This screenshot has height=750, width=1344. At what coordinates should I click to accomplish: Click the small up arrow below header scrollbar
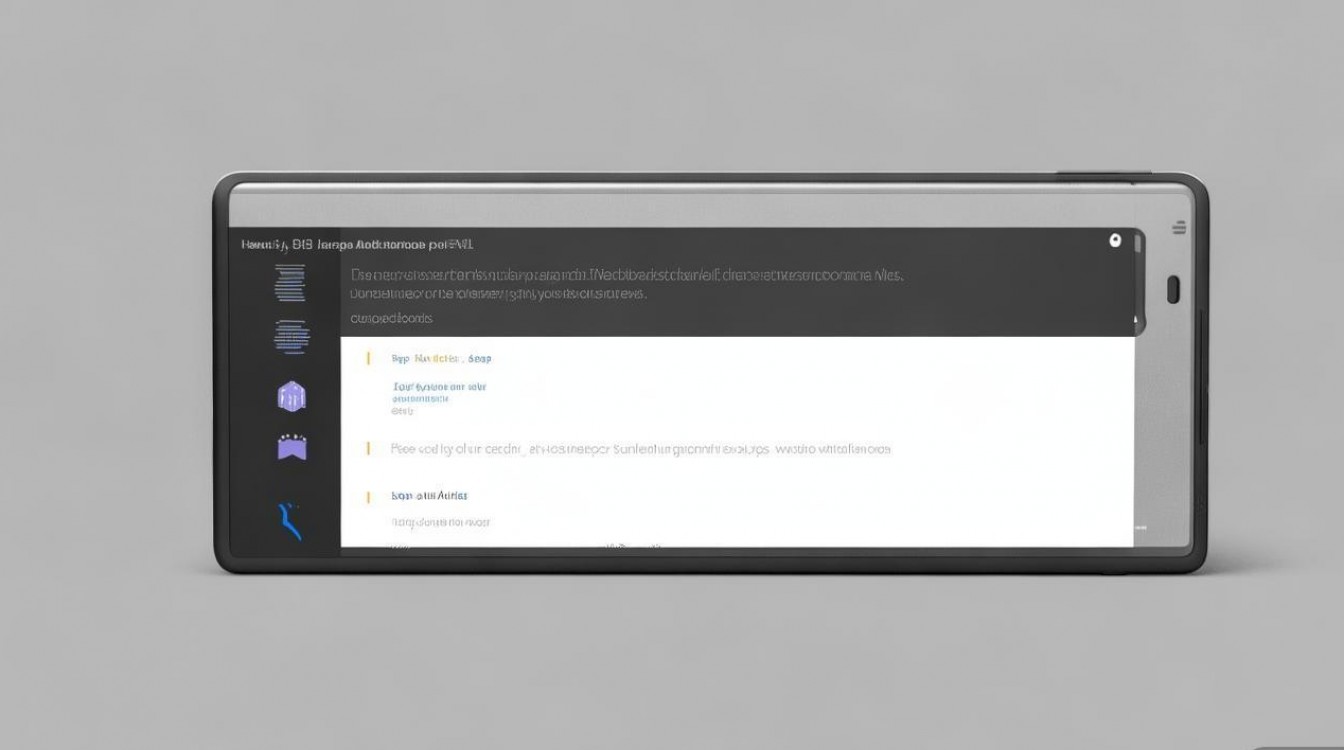point(1135,320)
